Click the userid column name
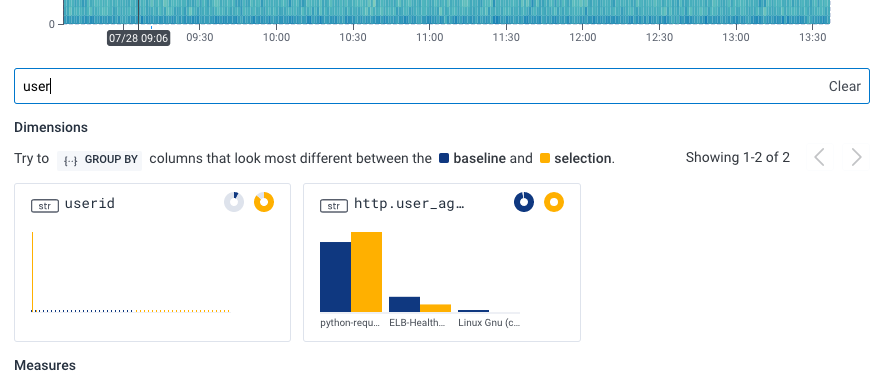This screenshot has height=374, width=887. (90, 203)
